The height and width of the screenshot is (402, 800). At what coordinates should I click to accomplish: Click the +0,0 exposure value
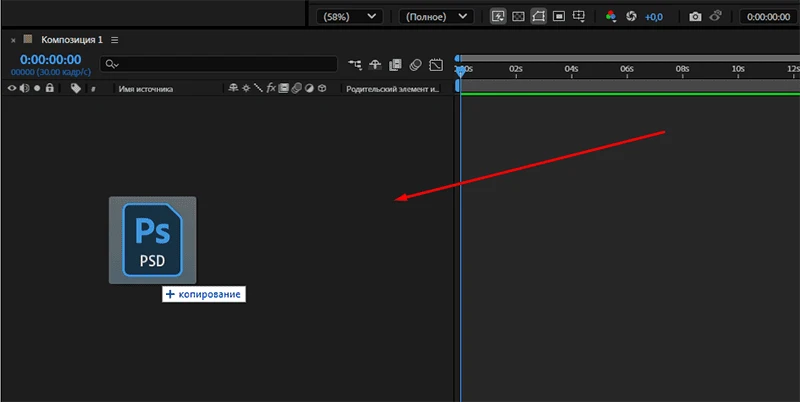pos(654,17)
